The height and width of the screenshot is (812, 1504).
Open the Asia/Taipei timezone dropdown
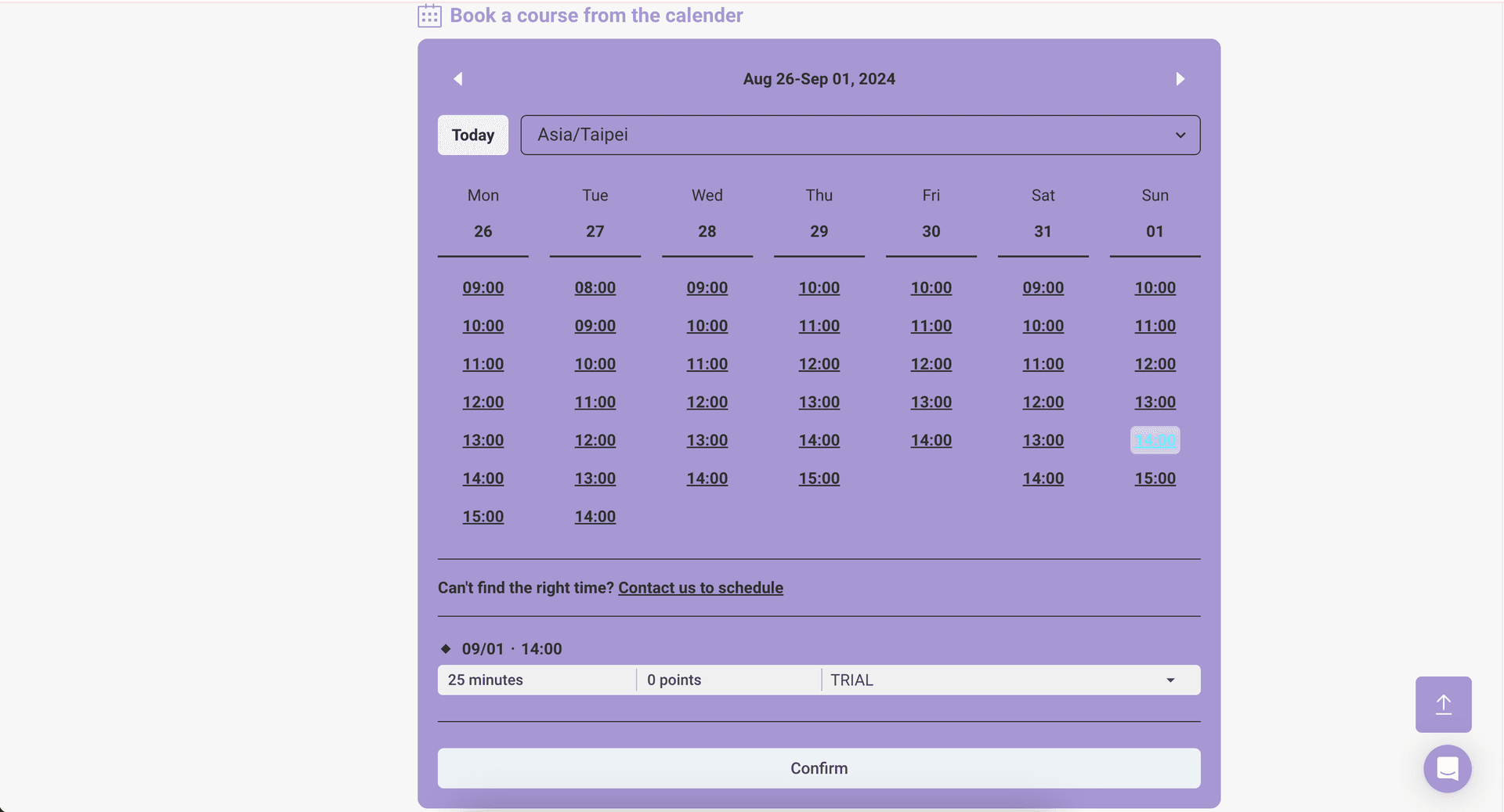860,135
